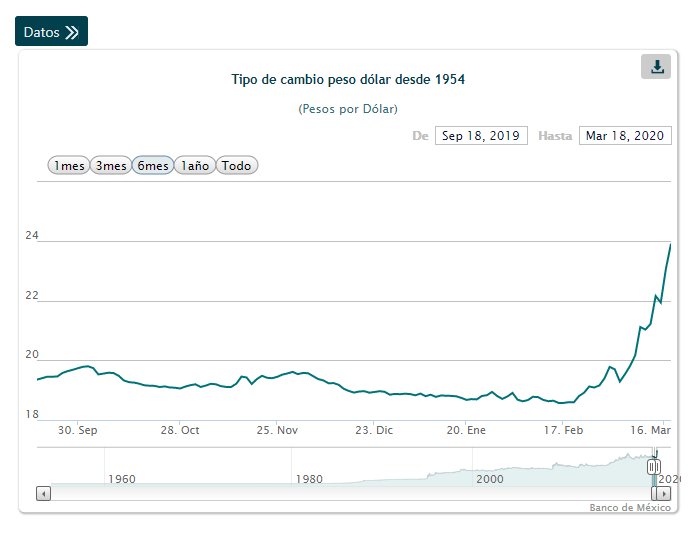This screenshot has width=695, height=547.
Task: Show full history with Todo
Action: click(237, 166)
